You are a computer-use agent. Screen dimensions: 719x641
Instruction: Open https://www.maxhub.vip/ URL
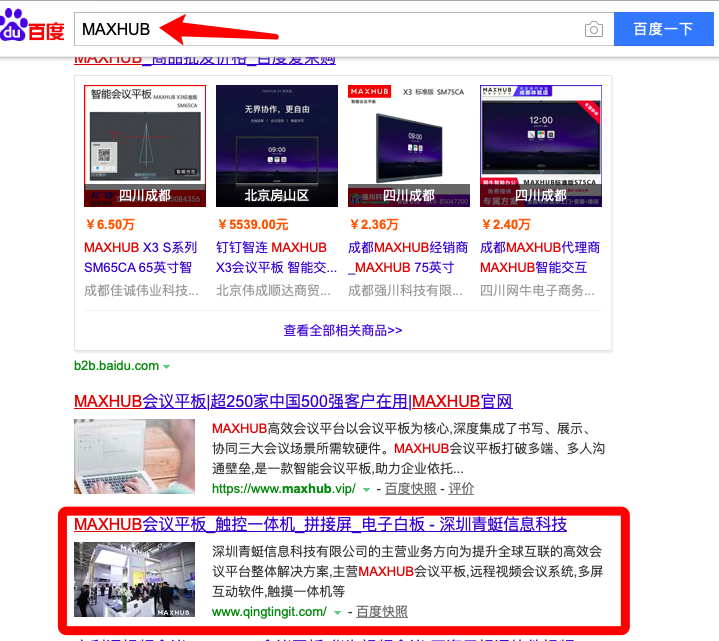point(284,488)
